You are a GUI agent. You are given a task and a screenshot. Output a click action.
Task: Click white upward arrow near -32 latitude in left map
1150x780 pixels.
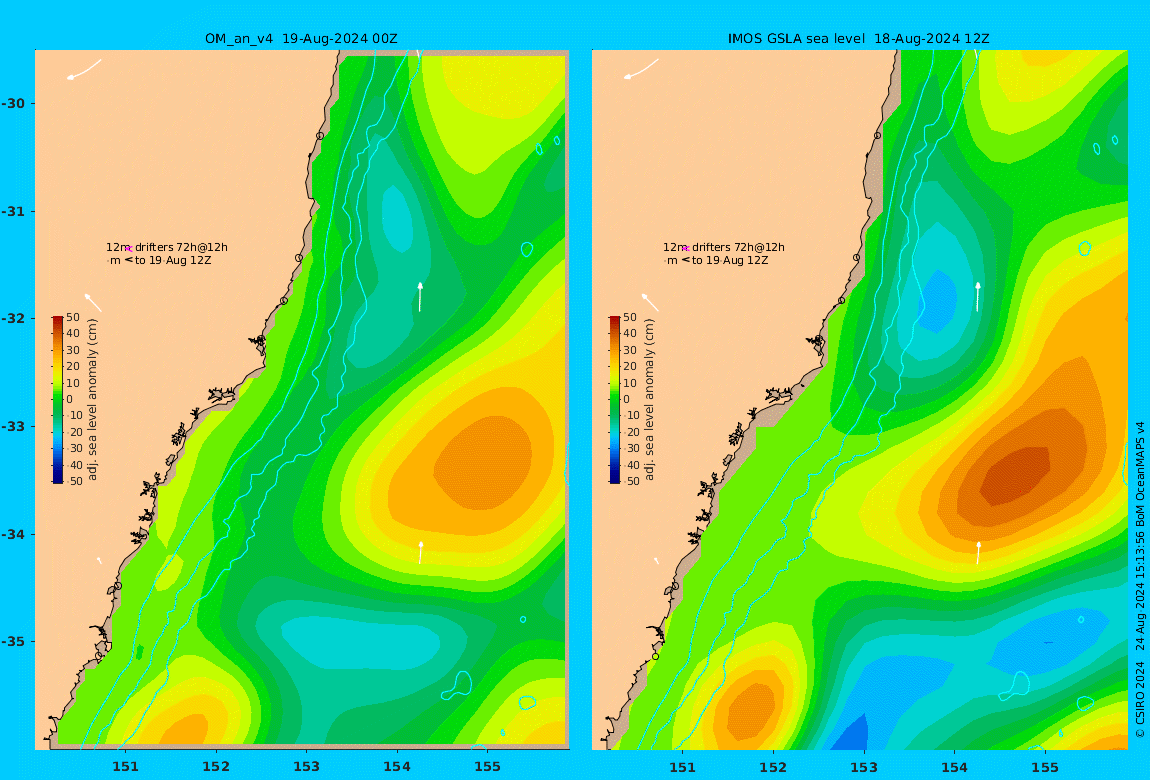click(x=420, y=296)
